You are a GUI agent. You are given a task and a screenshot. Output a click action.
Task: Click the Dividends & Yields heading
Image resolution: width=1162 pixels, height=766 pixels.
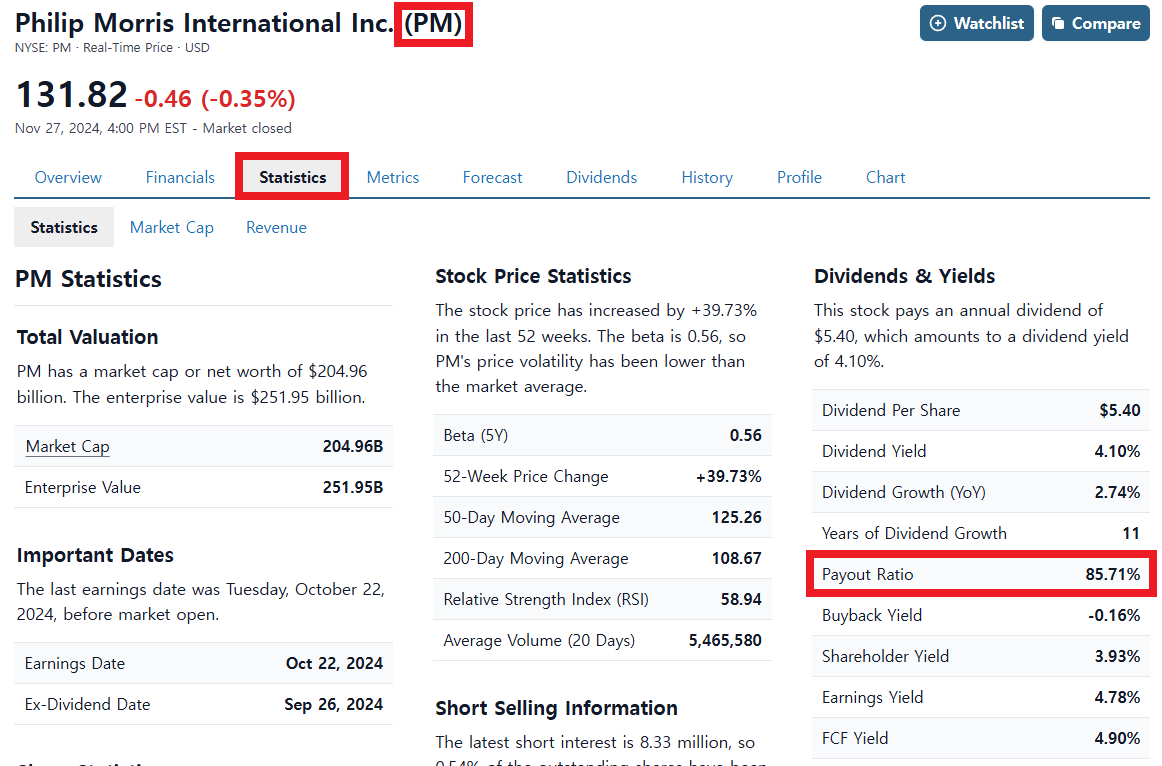point(905,276)
